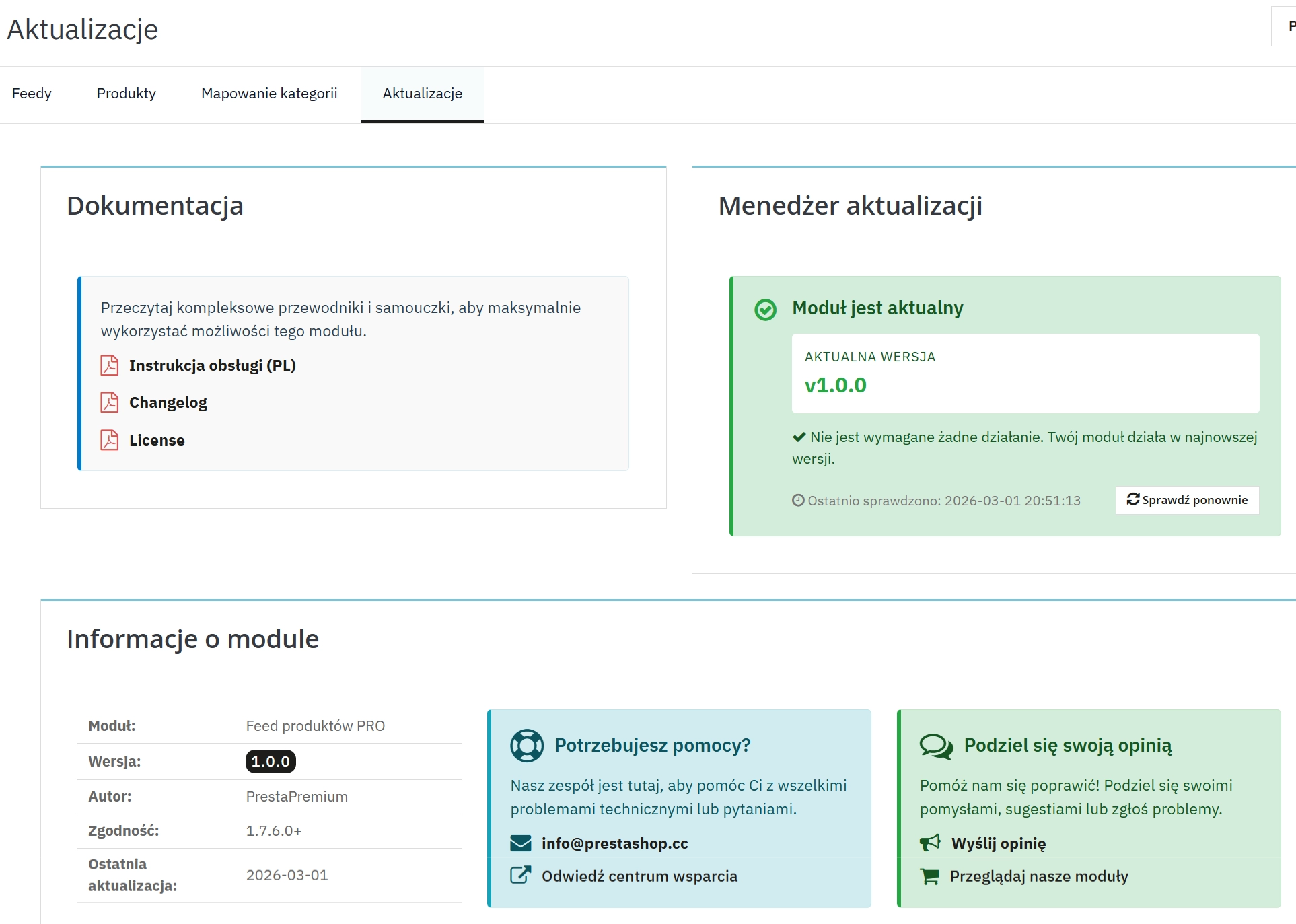Screen dimensions: 1296x924
Task: Switch to the Feedy tab
Action: point(32,94)
